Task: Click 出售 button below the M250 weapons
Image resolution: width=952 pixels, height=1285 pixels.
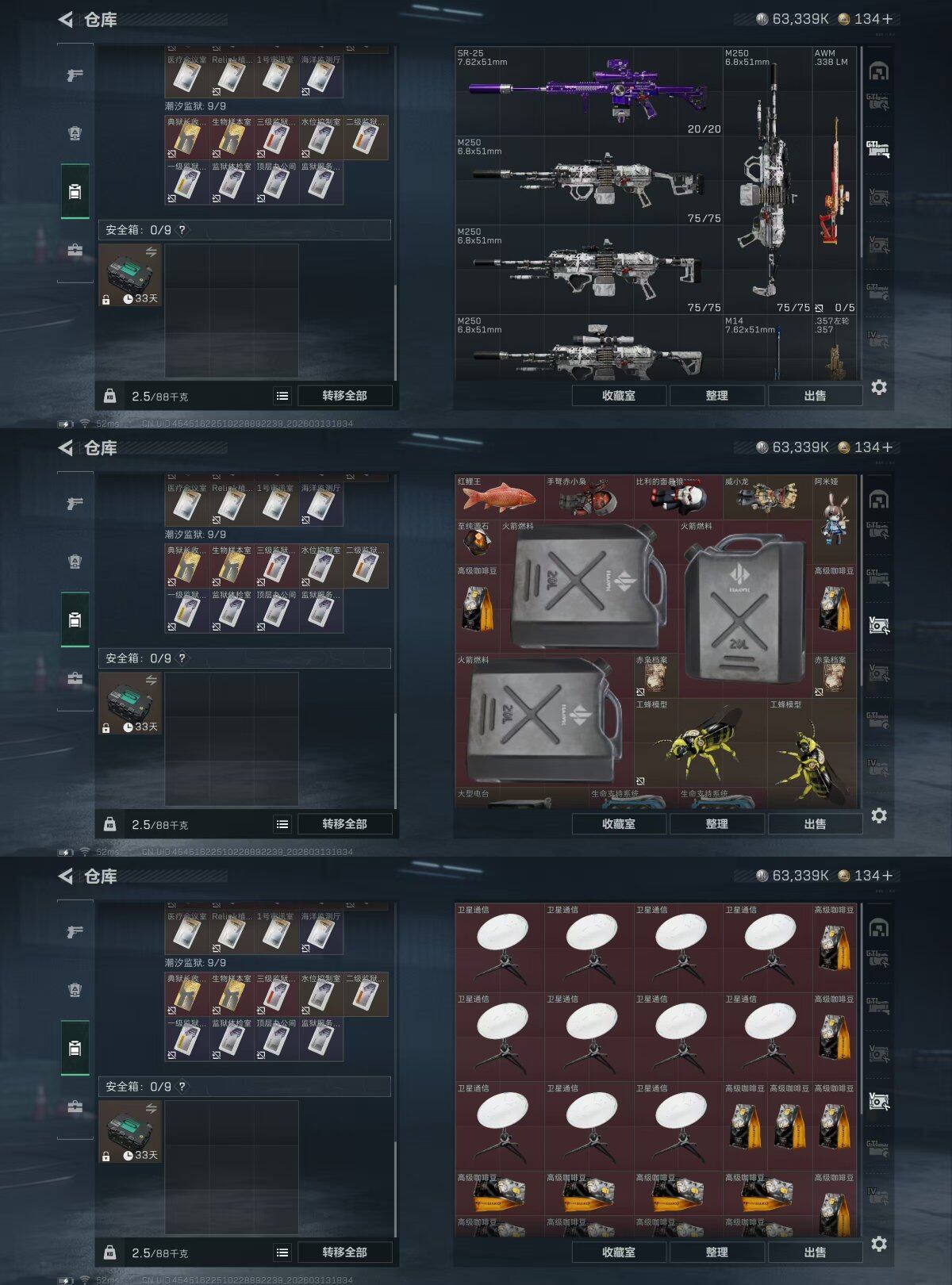Action: click(x=815, y=395)
